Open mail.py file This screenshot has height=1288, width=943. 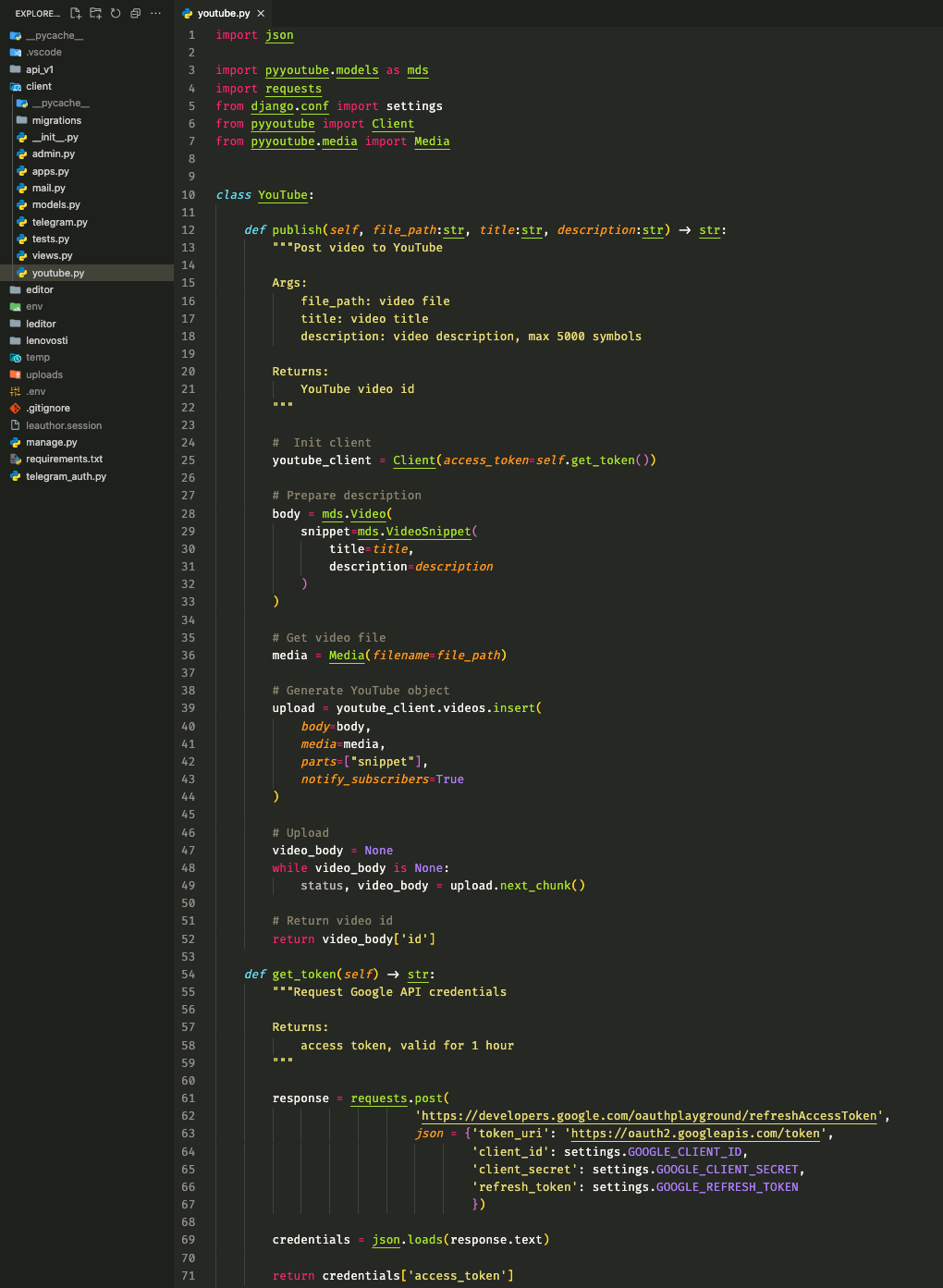tap(87, 188)
